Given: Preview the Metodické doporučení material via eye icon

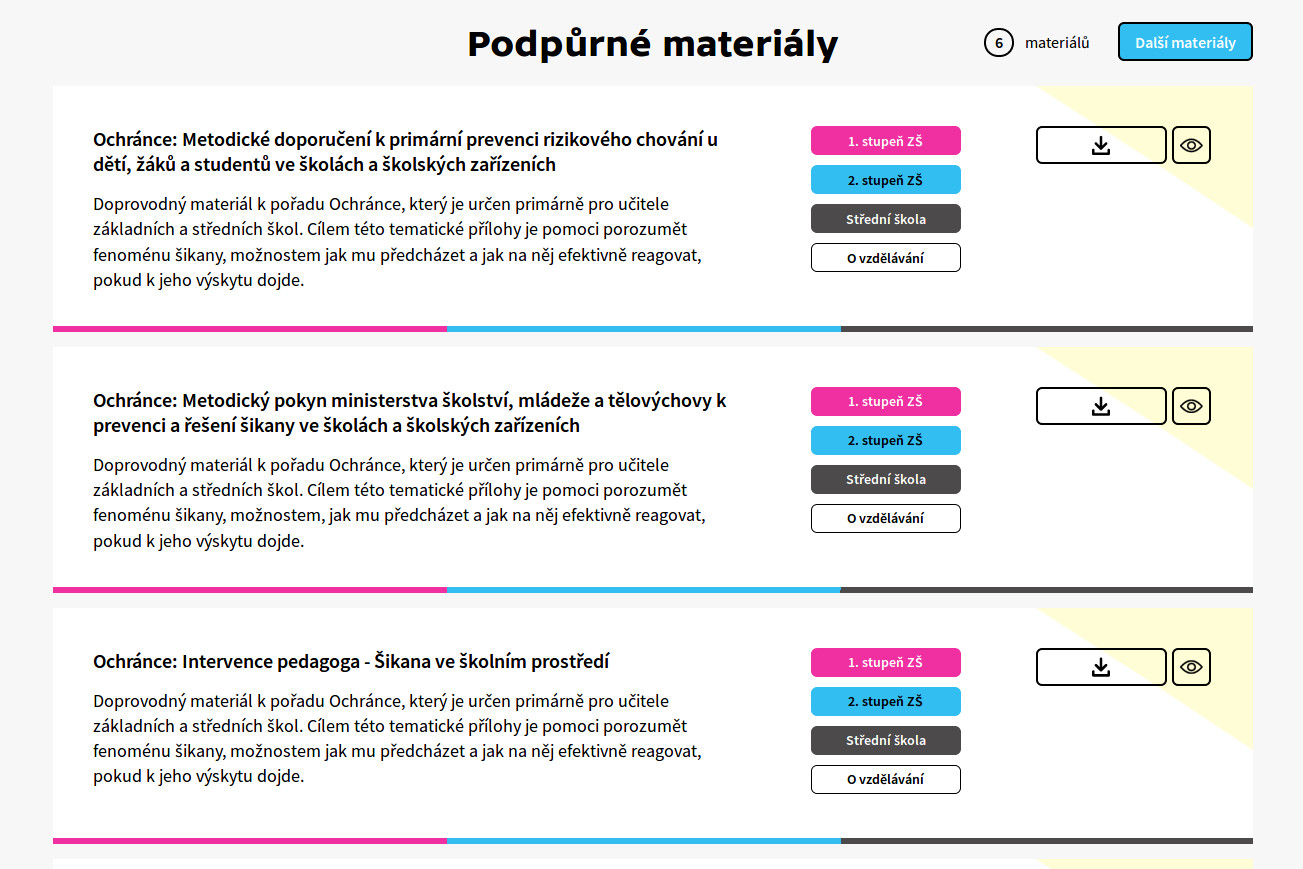Looking at the screenshot, I should point(1191,145).
